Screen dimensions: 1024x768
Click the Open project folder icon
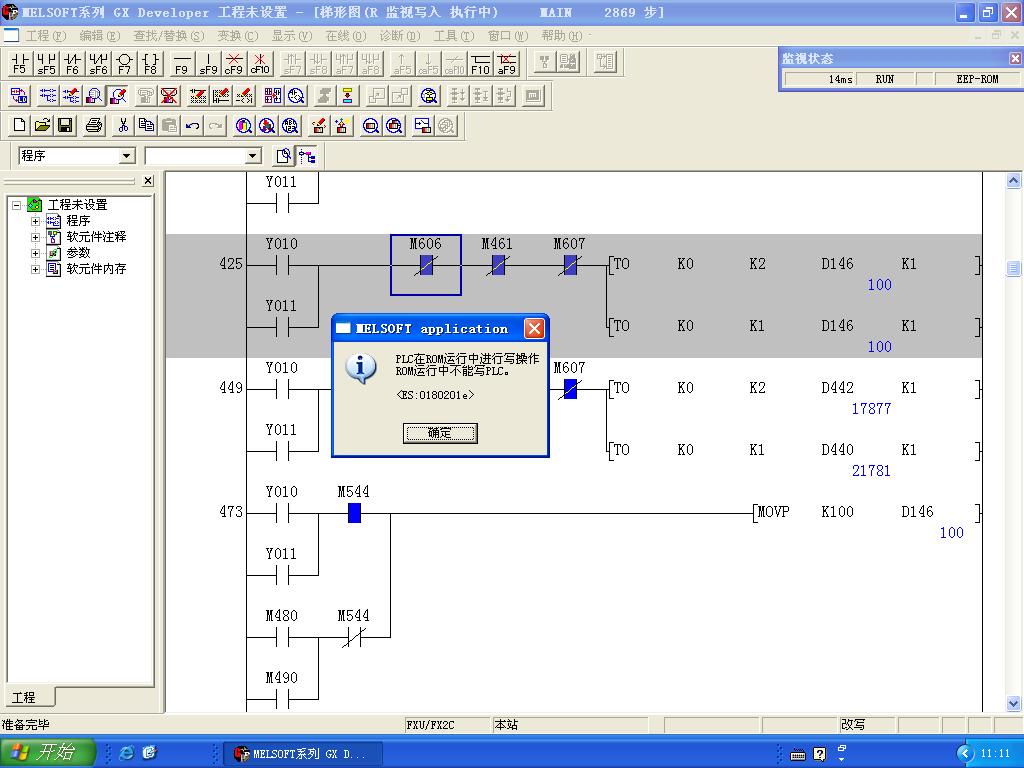pos(42,125)
